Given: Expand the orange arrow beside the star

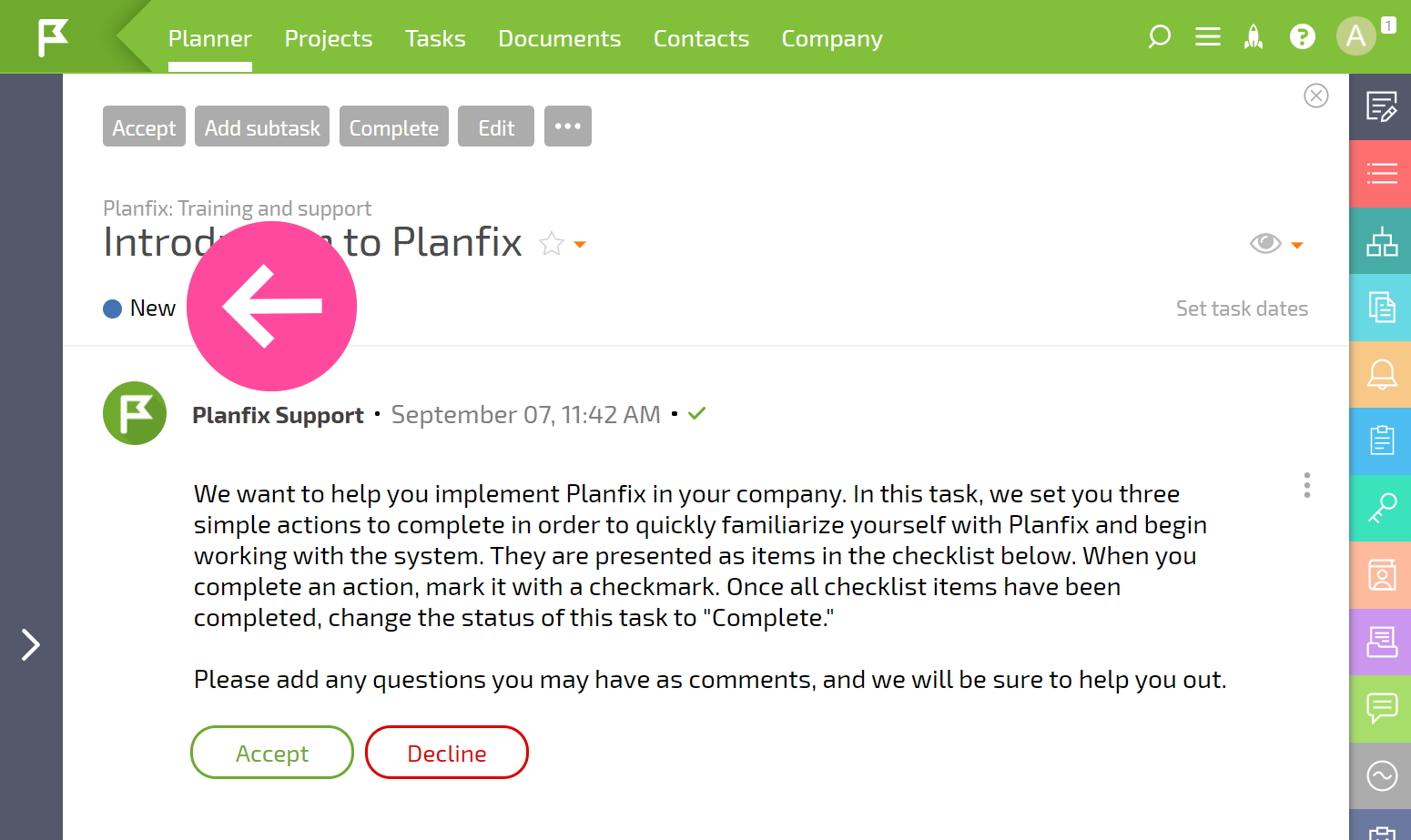Looking at the screenshot, I should (x=580, y=245).
